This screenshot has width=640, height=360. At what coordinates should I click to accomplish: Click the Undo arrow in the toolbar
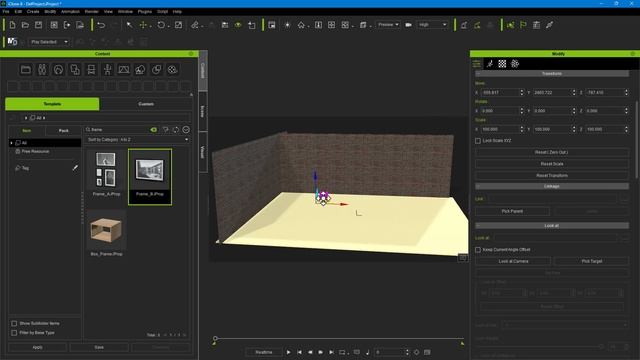pos(101,25)
